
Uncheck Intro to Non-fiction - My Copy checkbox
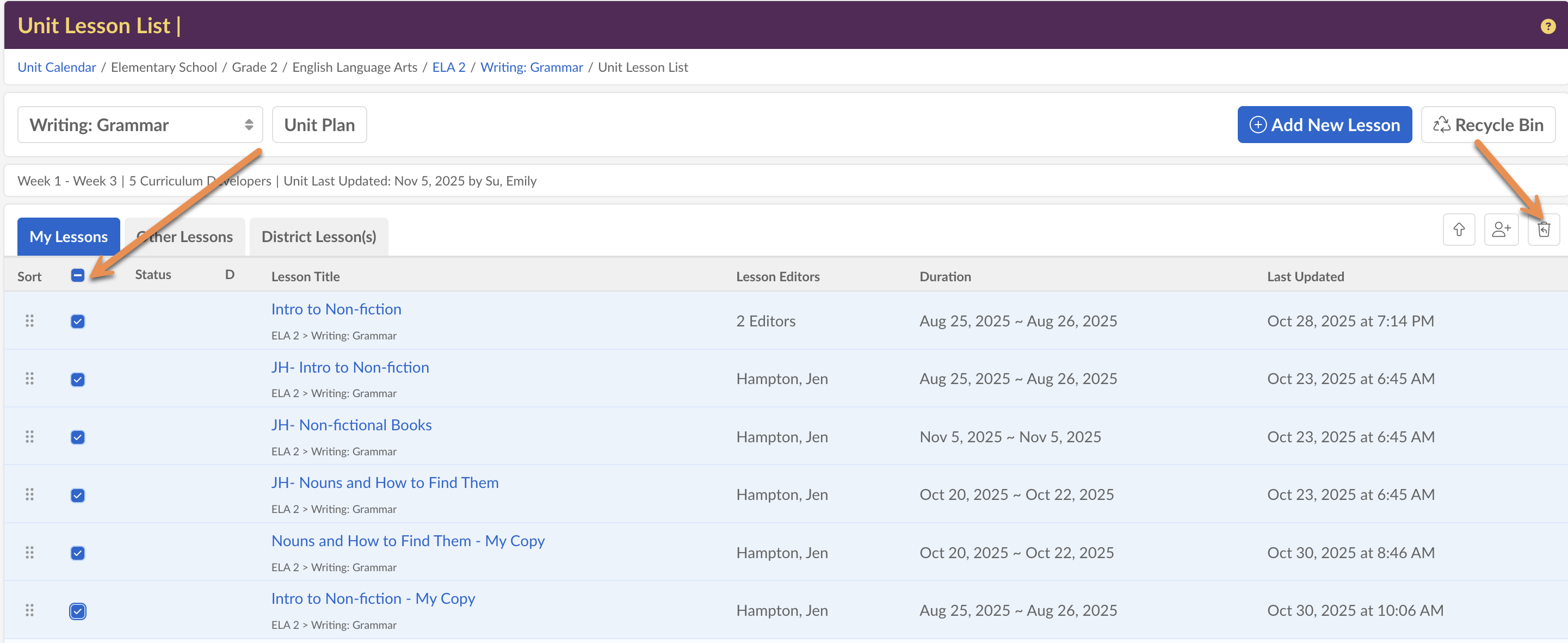point(77,611)
